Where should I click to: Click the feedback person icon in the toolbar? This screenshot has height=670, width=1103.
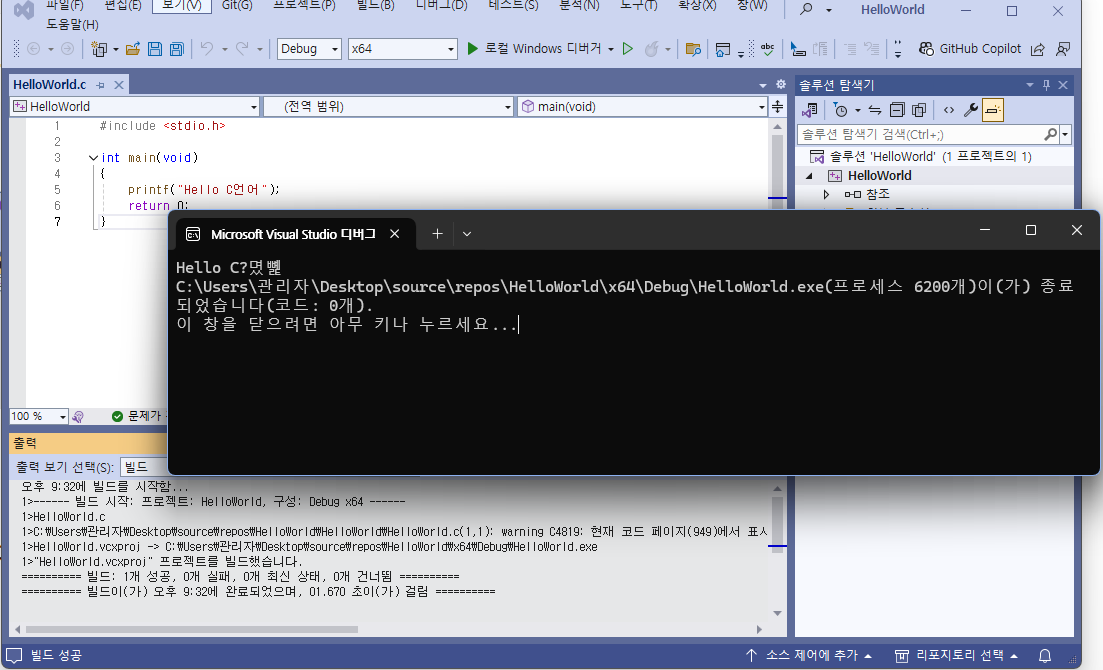click(1063, 49)
